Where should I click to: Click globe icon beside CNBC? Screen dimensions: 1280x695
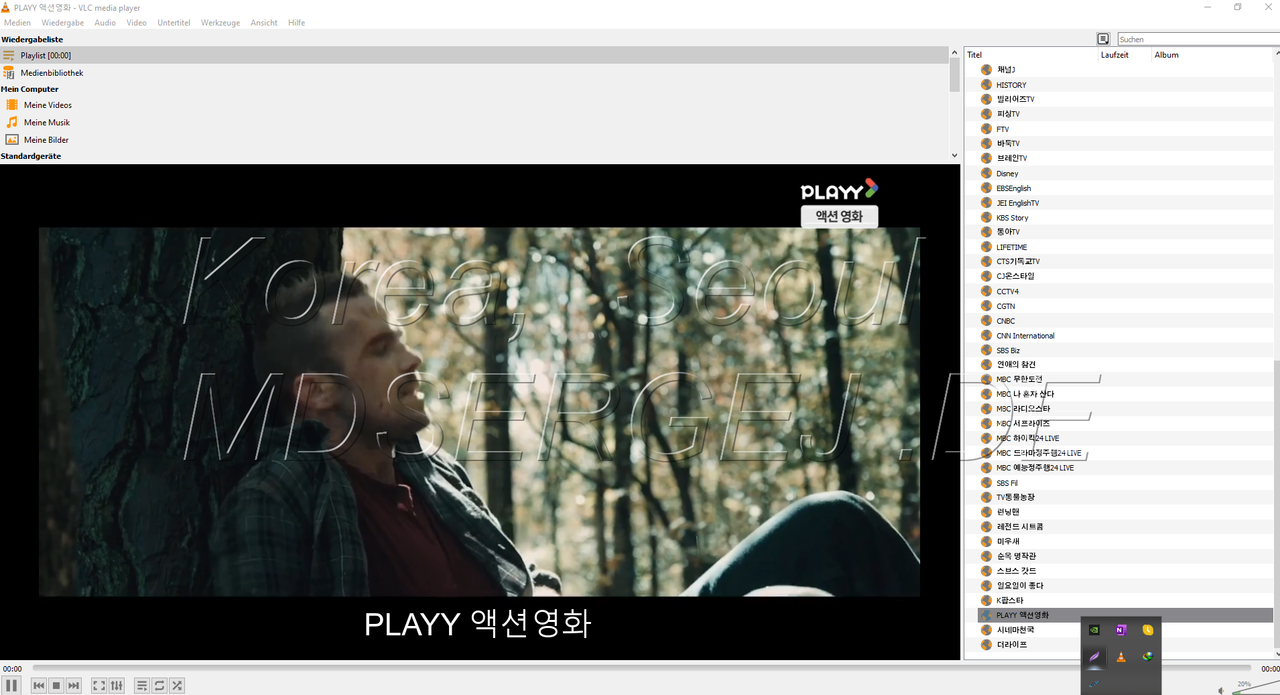986,321
